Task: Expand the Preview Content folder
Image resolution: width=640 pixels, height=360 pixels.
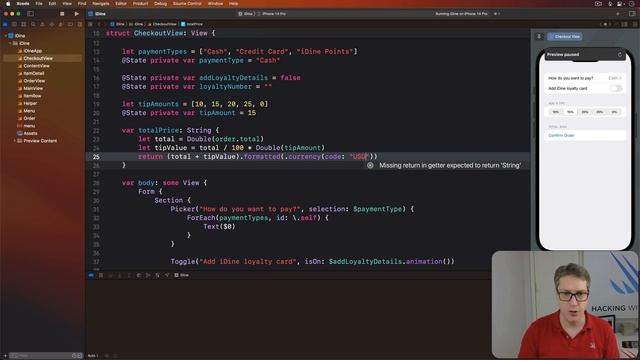Action: coord(15,140)
